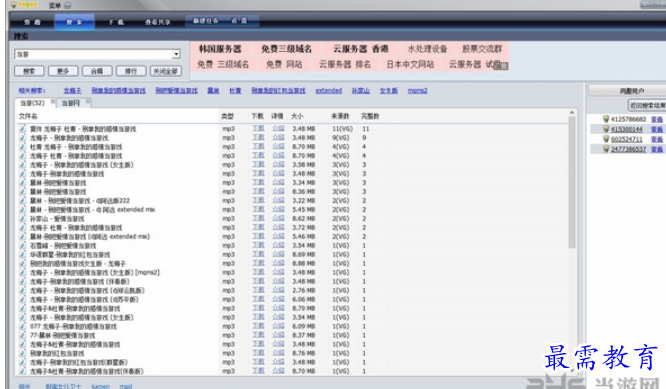Click bulb icon beside user 2477386537
Image resolution: width=666 pixels, height=389 pixels.
pyautogui.click(x=606, y=149)
